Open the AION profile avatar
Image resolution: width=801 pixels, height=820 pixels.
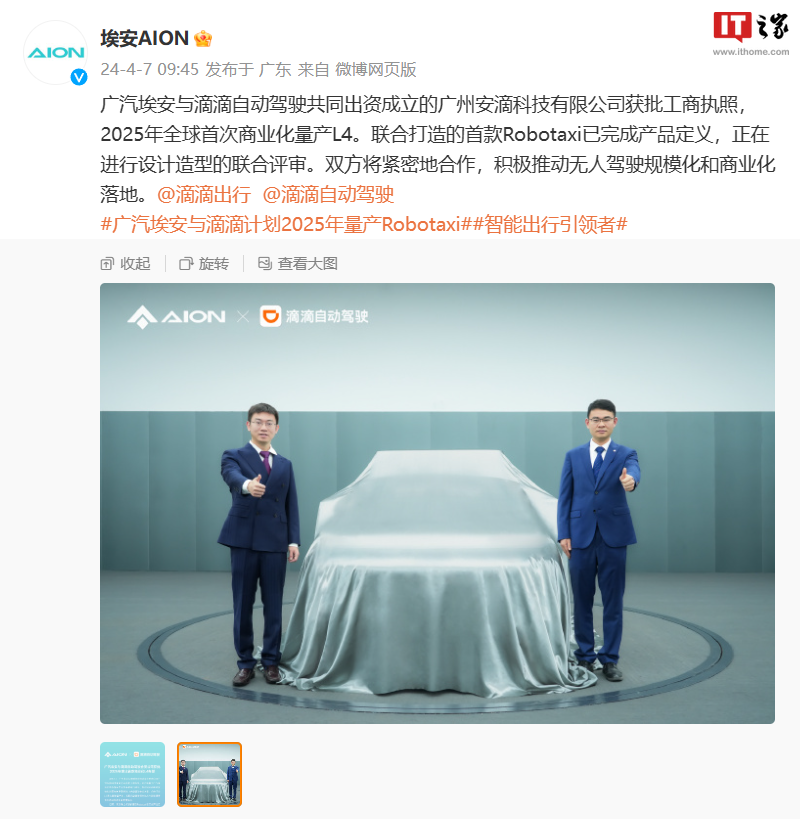[55, 52]
